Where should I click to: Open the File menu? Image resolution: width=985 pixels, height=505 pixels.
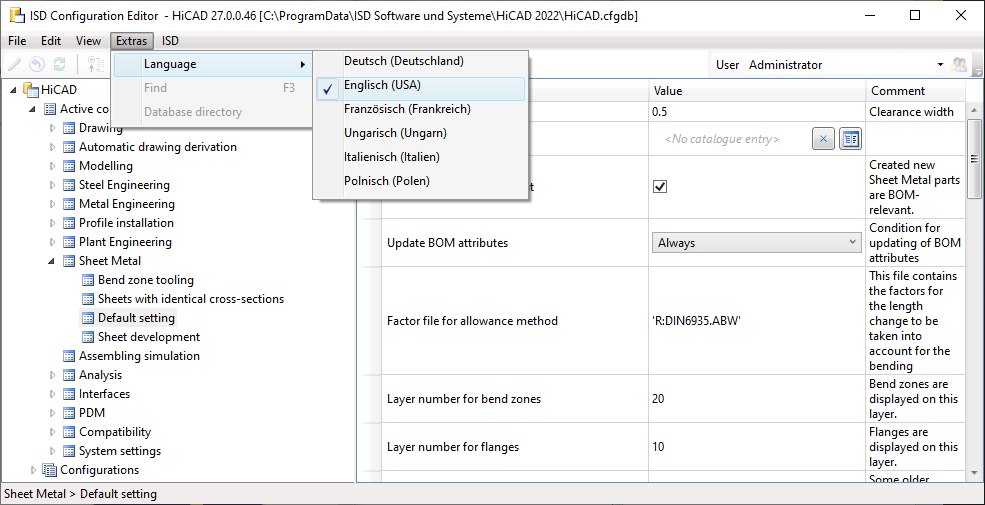[x=17, y=41]
